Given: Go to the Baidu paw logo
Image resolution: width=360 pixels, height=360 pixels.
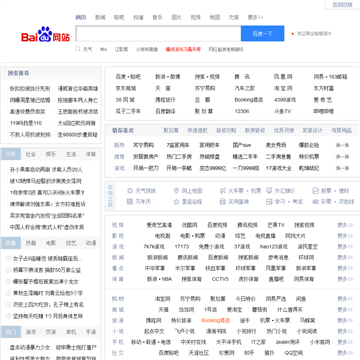Looking at the screenshot, I should coord(45,34).
